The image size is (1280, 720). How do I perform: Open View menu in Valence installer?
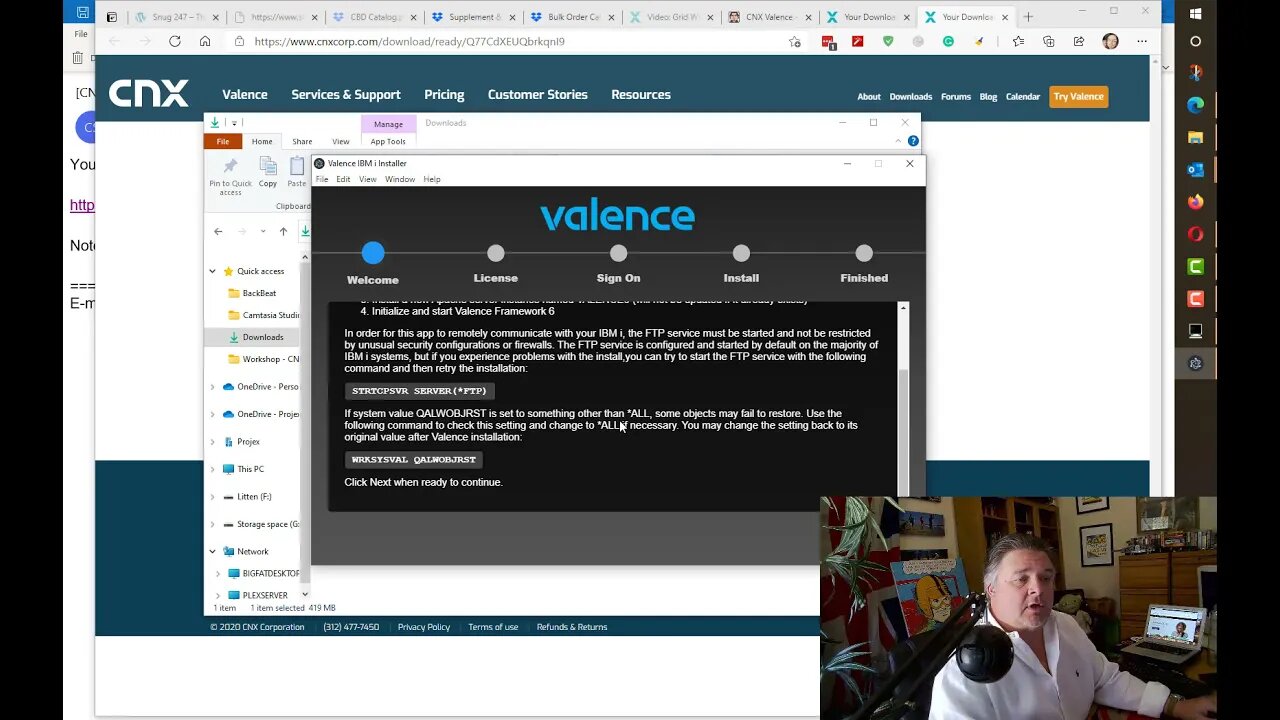[367, 179]
